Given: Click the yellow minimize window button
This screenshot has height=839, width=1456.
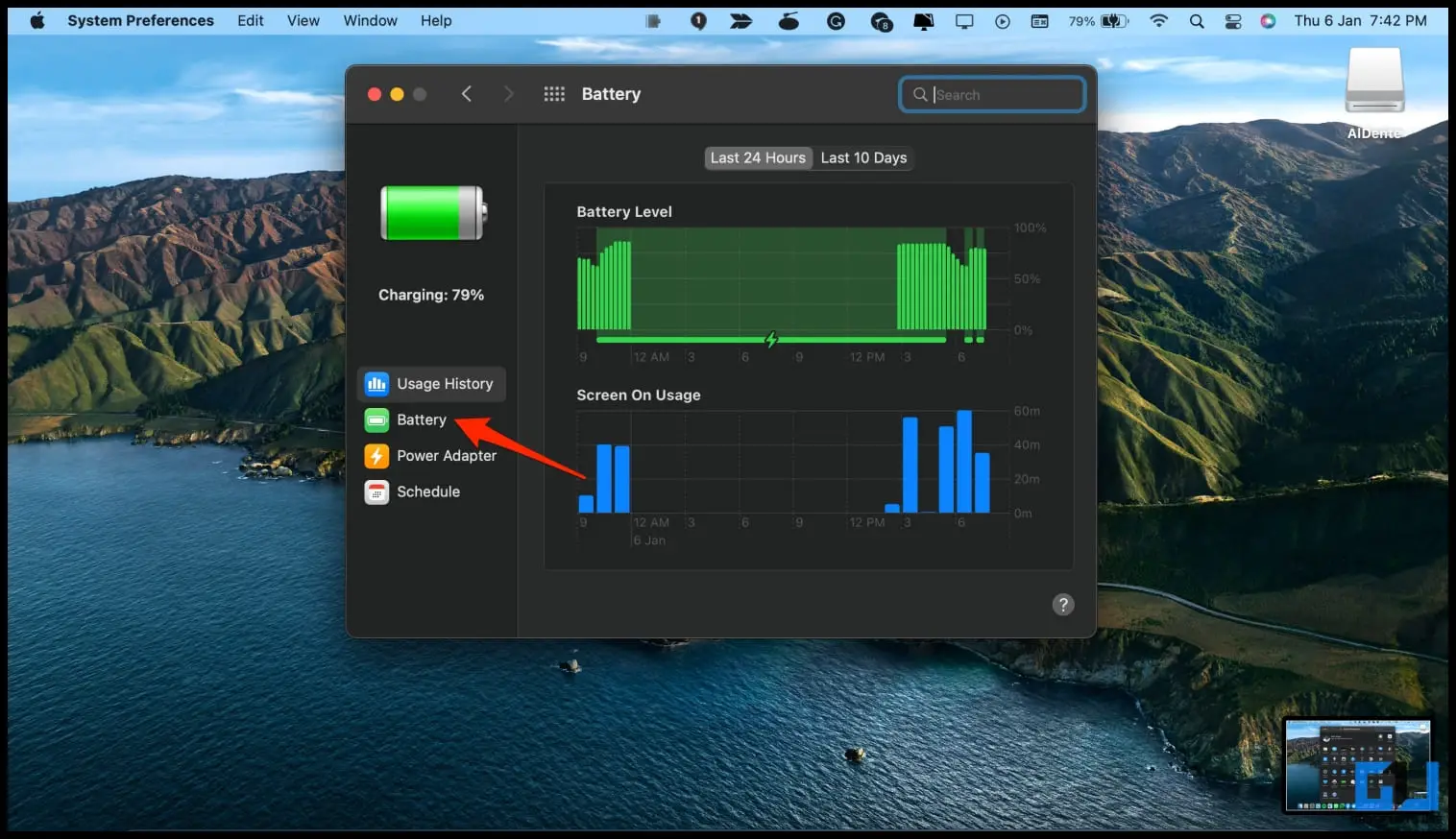Looking at the screenshot, I should 397,94.
